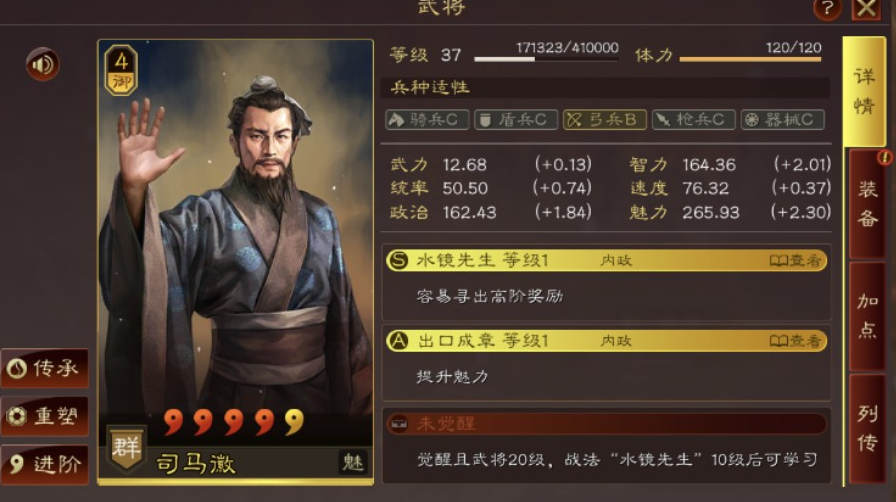Image resolution: width=896 pixels, height=502 pixels.
Task: Select the S rank skill icon 水镜先生
Action: point(398,261)
